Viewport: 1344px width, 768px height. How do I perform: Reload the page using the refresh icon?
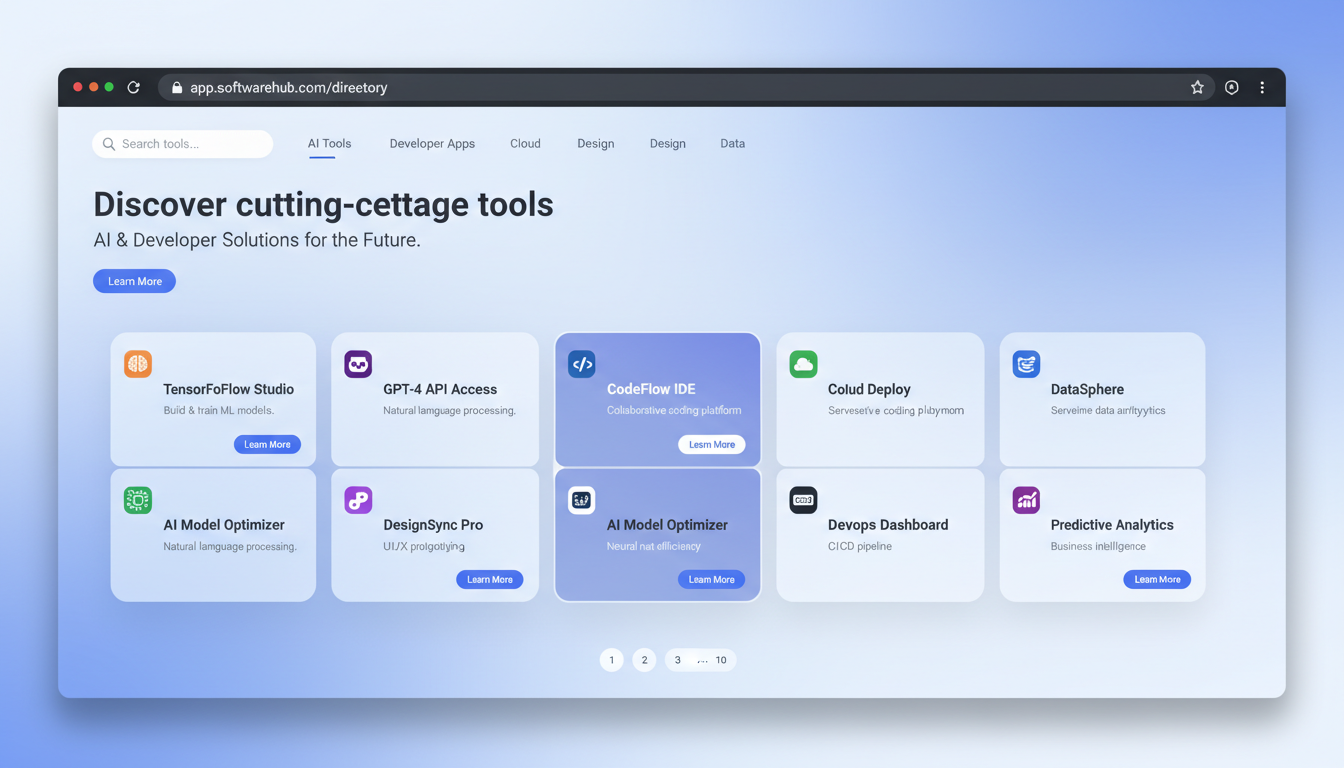pos(134,87)
